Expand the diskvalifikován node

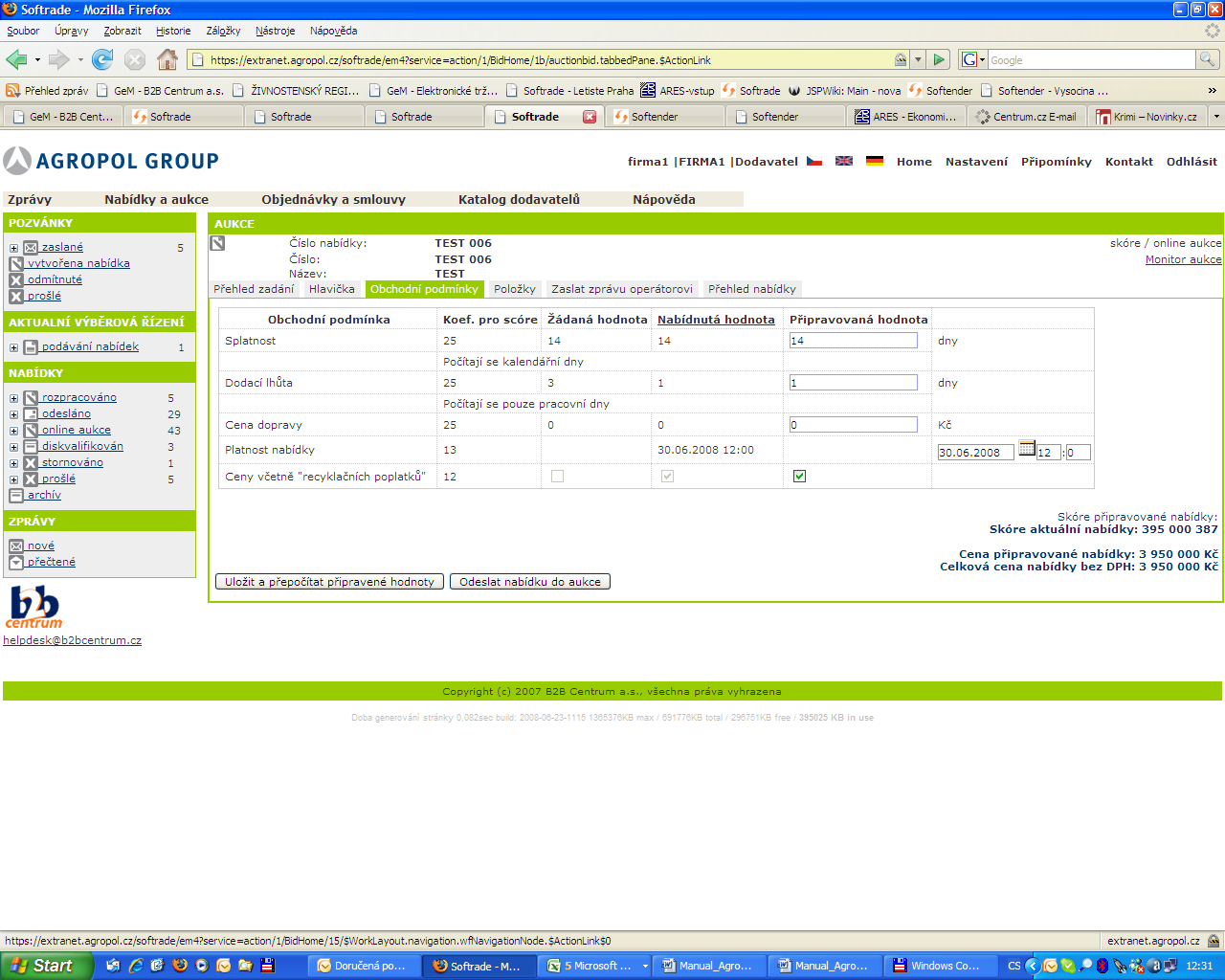point(14,448)
